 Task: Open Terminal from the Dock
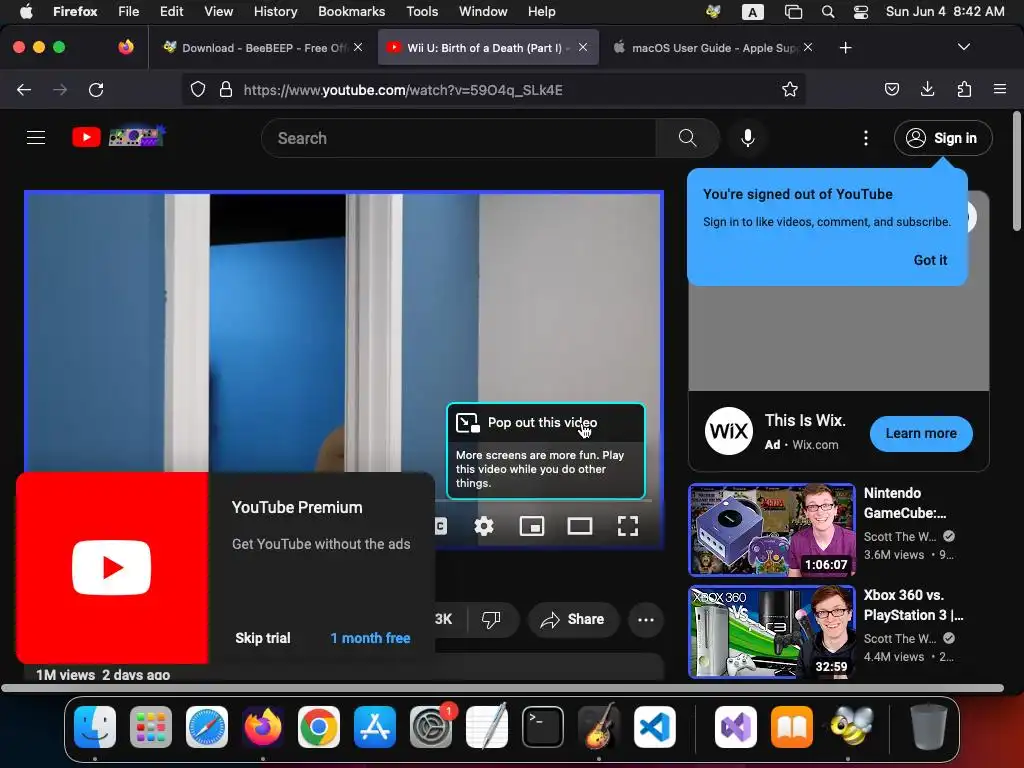point(543,727)
